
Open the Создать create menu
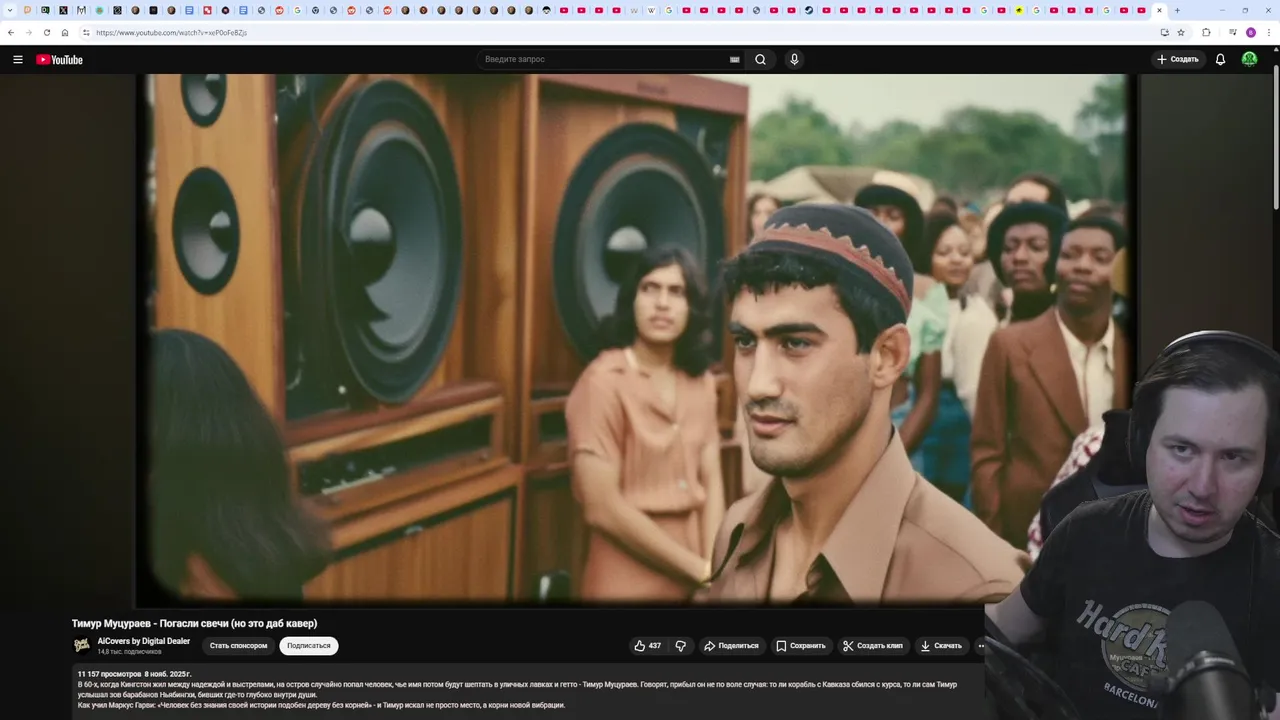coord(1178,60)
